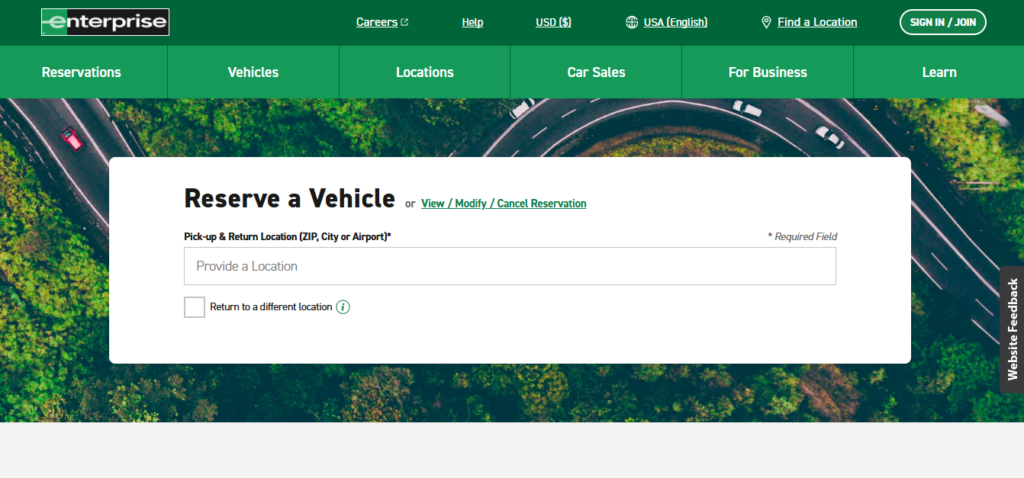Open the Reservations menu
Image resolution: width=1024 pixels, height=478 pixels.
tap(82, 72)
